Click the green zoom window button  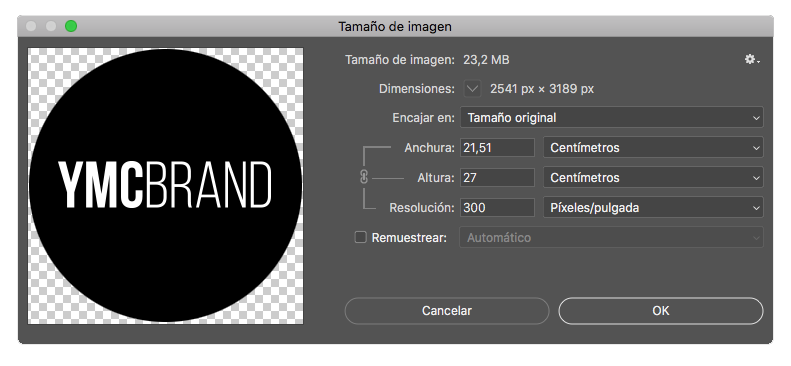pyautogui.click(x=71, y=26)
